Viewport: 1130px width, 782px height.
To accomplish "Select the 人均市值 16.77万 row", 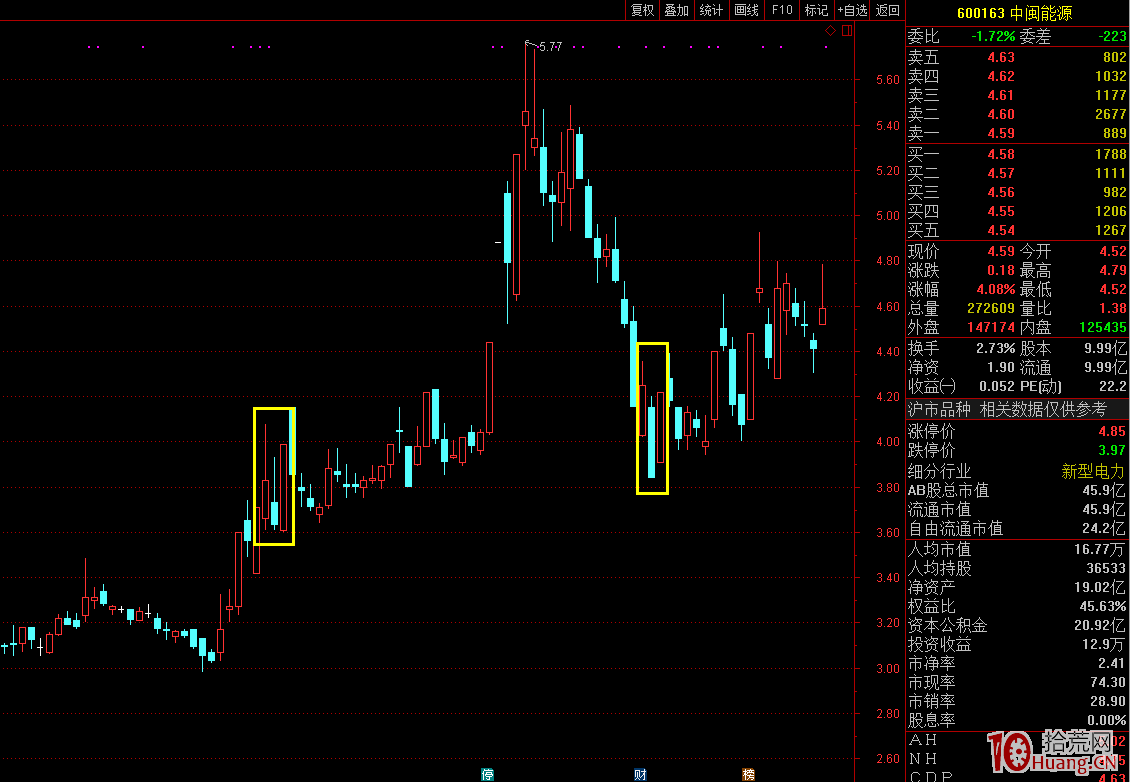I will click(x=1017, y=550).
